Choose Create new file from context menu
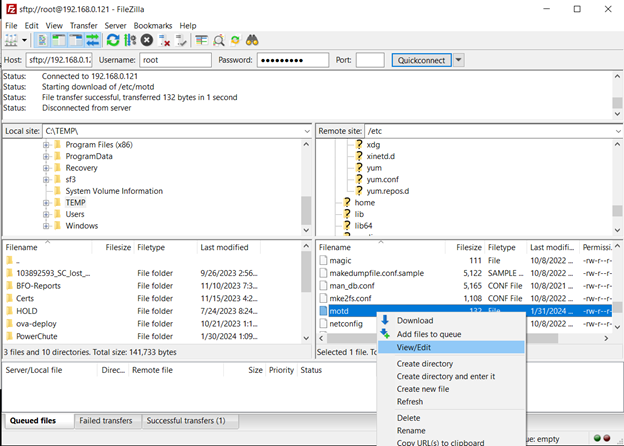The height and width of the screenshot is (446, 624). 450,389
